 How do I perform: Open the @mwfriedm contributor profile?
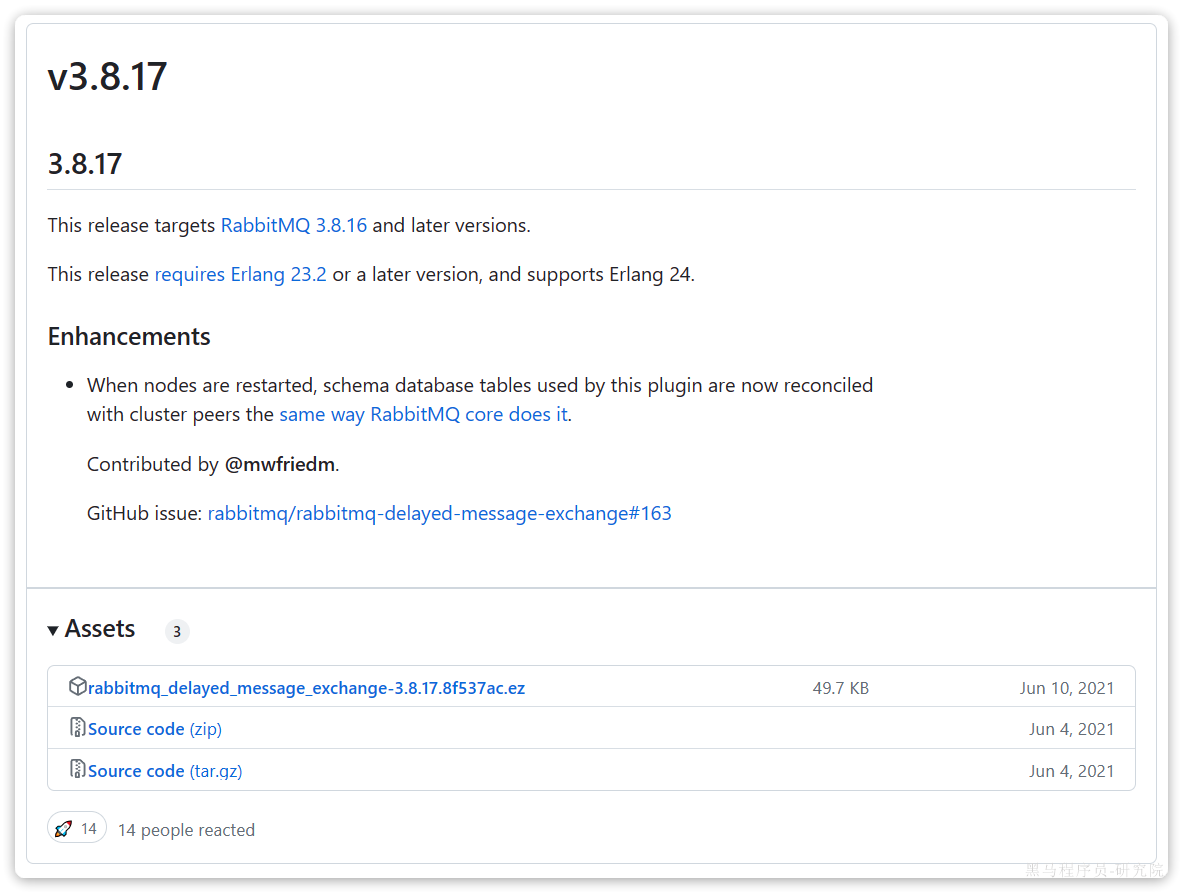[x=281, y=464]
